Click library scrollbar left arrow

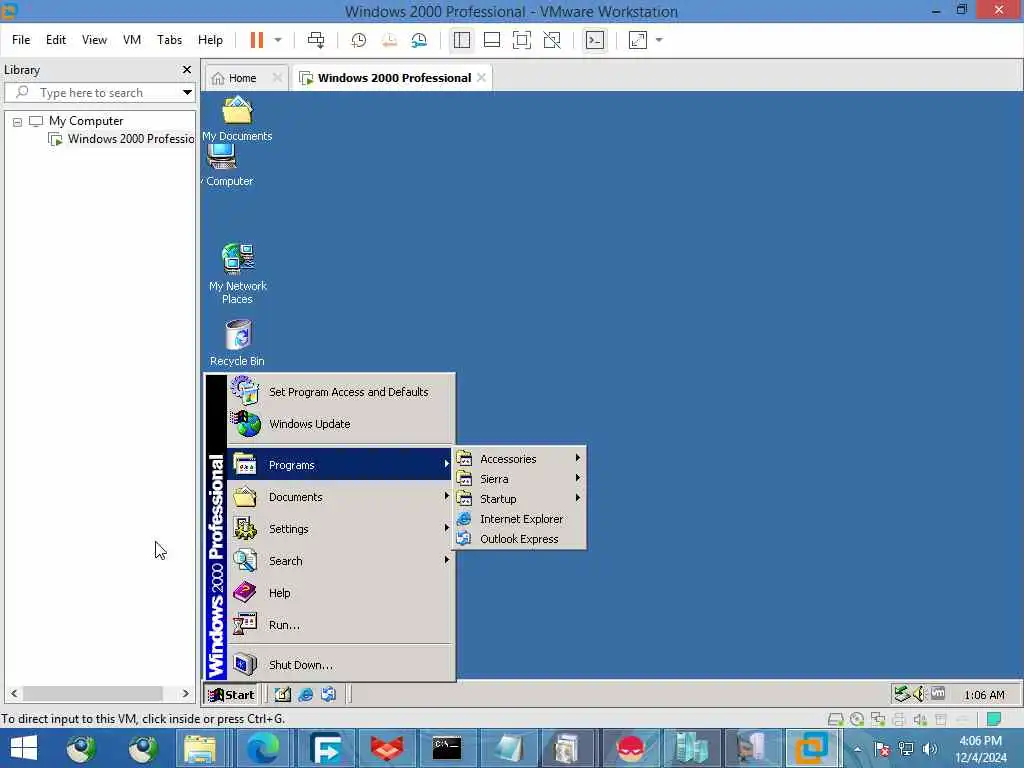(x=14, y=694)
